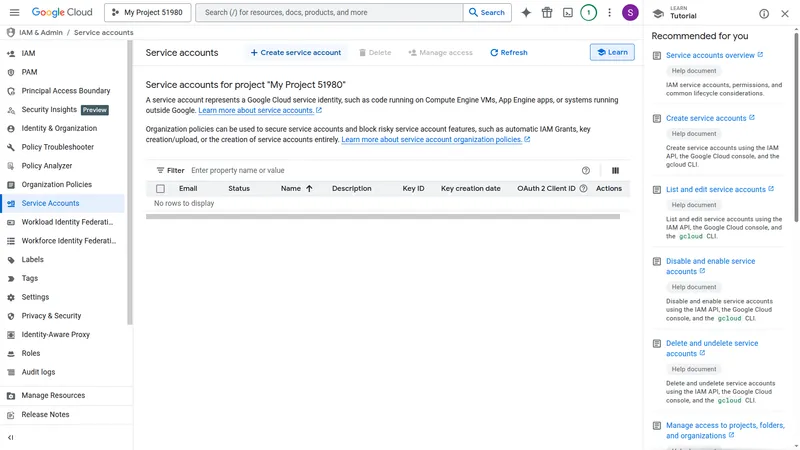Click the Labels tag icon
The width and height of the screenshot is (800, 450).
tap(11, 260)
